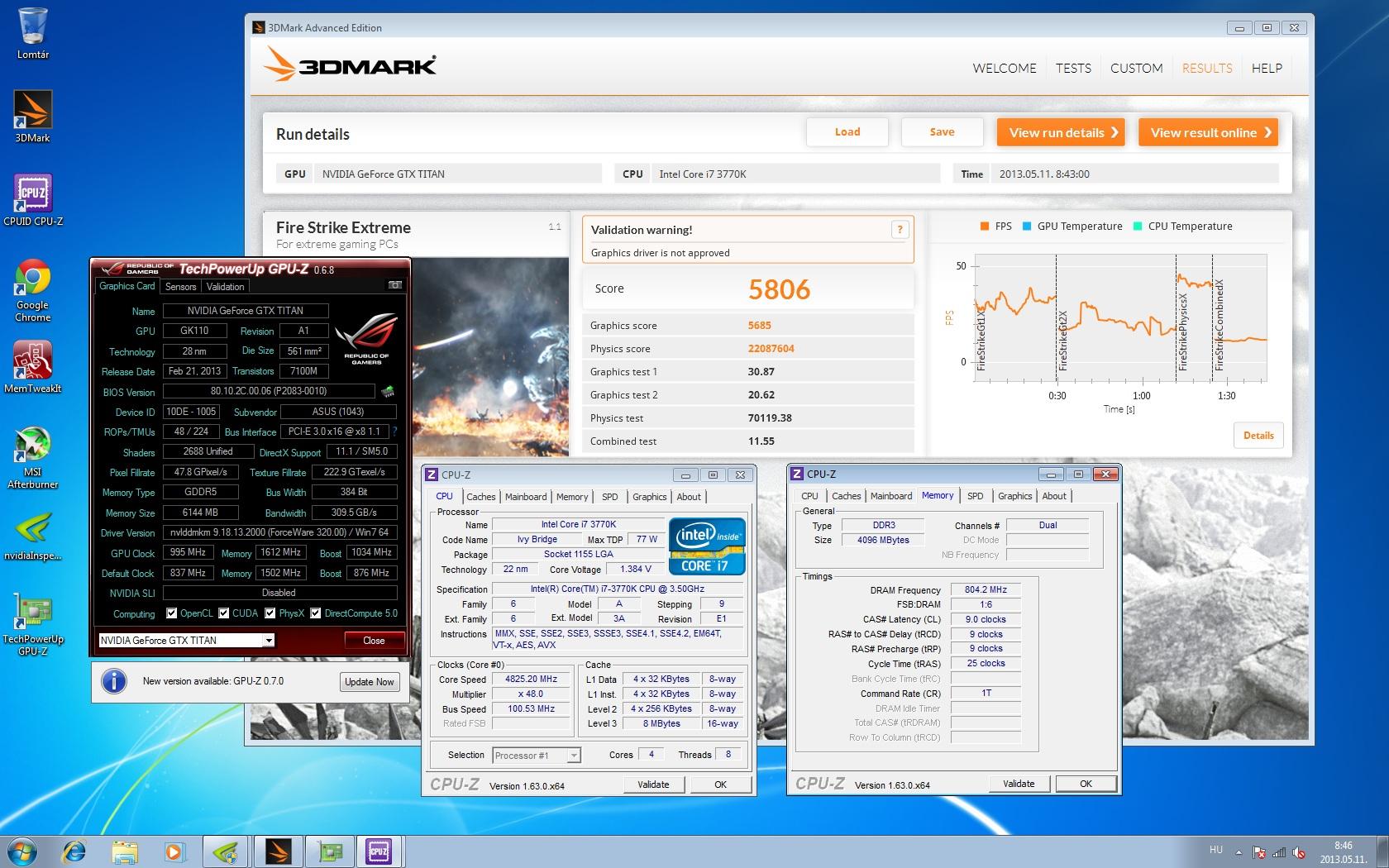This screenshot has width=1389, height=868.
Task: Open the 3DMark desktop shortcut
Action: [x=33, y=116]
